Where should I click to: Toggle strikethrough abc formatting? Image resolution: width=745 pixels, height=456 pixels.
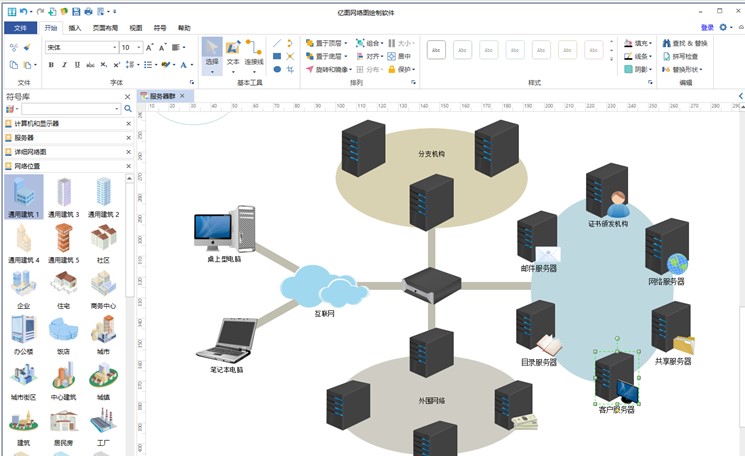click(x=90, y=65)
